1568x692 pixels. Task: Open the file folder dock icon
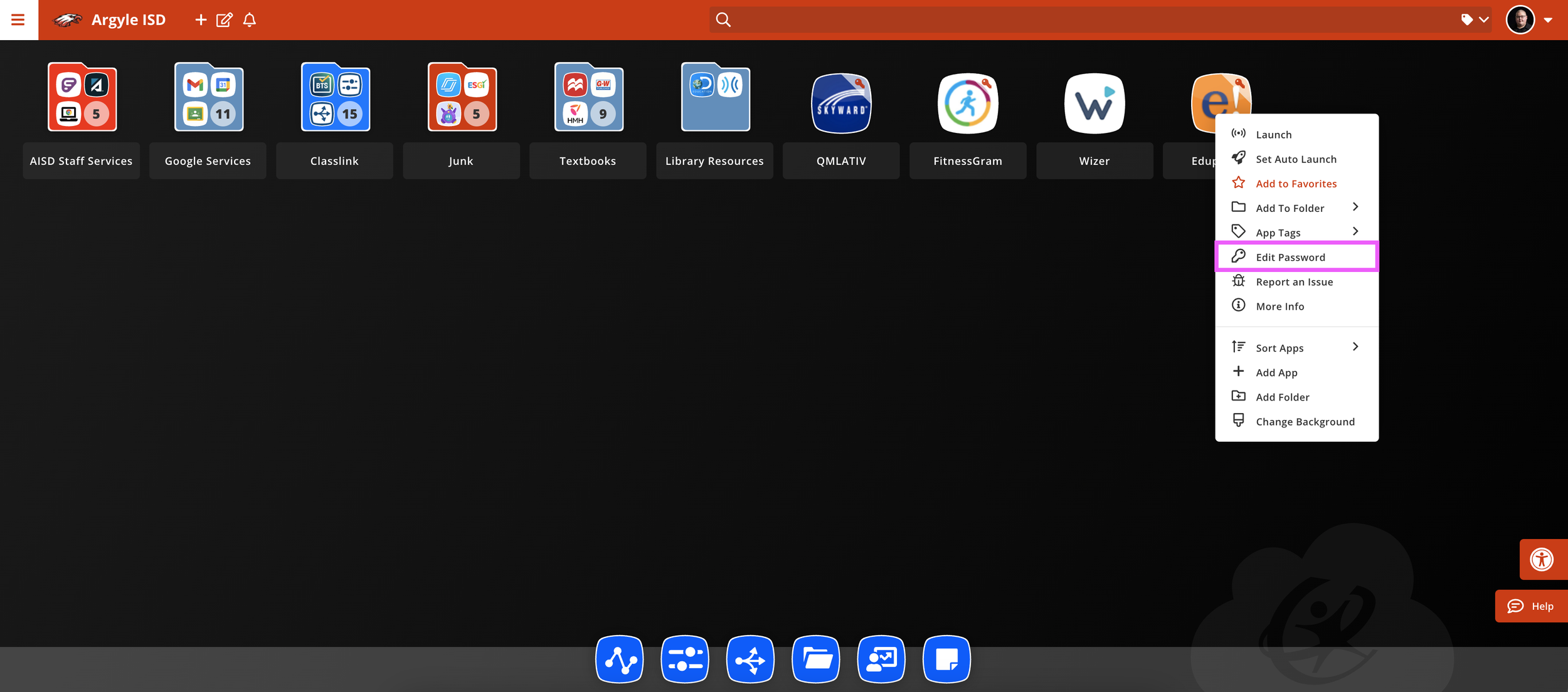point(816,659)
